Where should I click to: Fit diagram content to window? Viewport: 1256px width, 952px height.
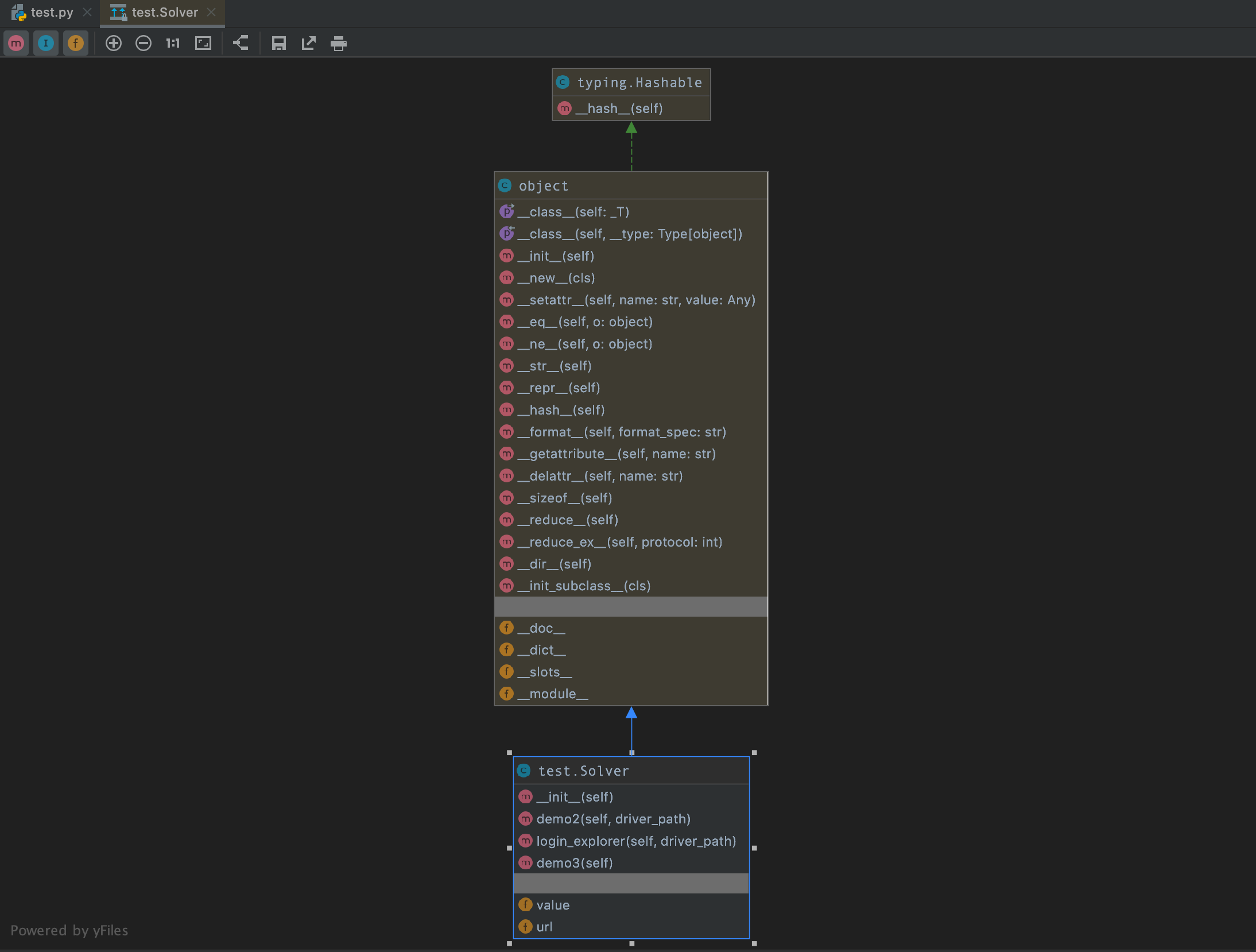(203, 43)
